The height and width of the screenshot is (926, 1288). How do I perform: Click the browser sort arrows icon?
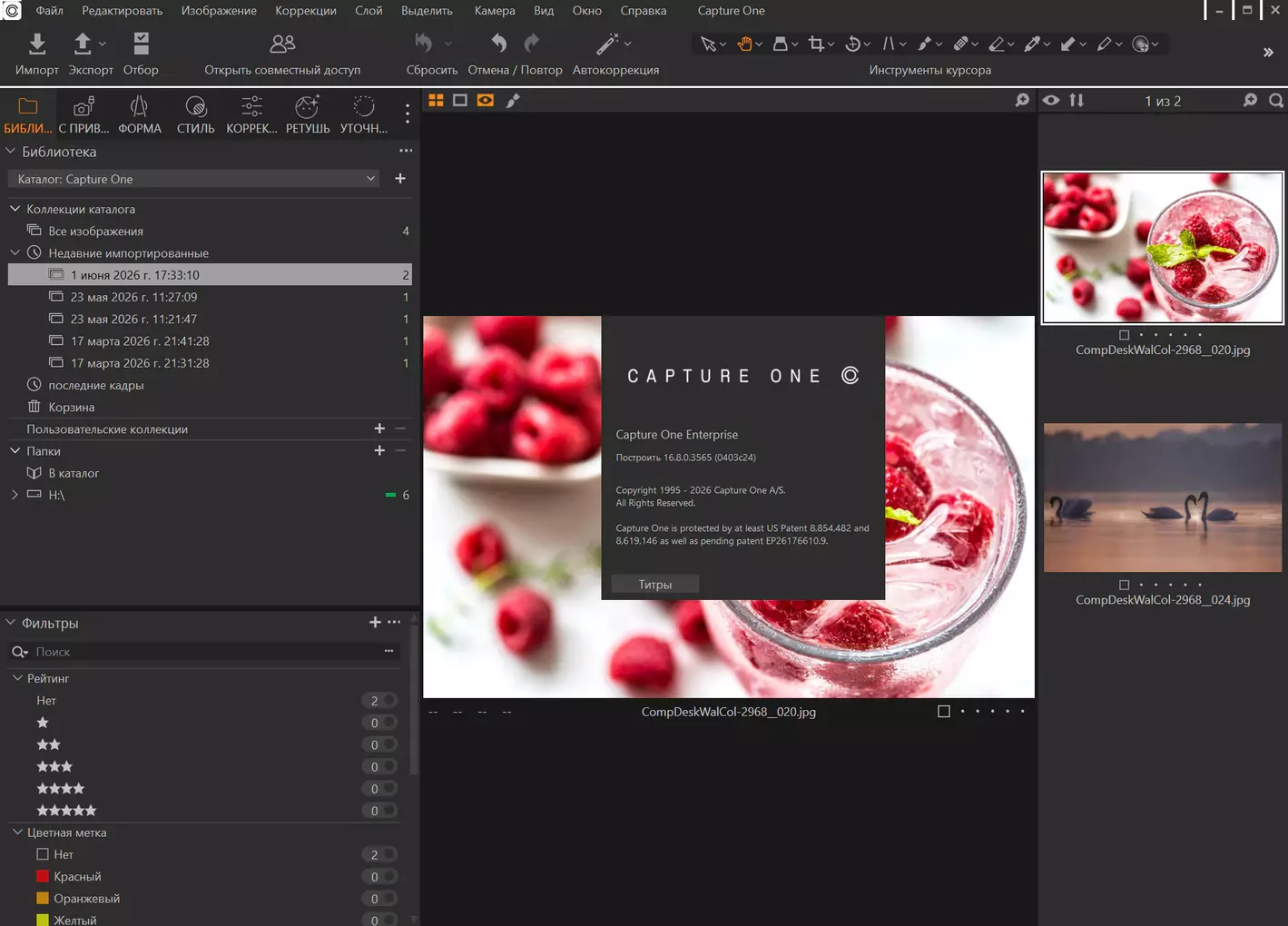pos(1077,100)
